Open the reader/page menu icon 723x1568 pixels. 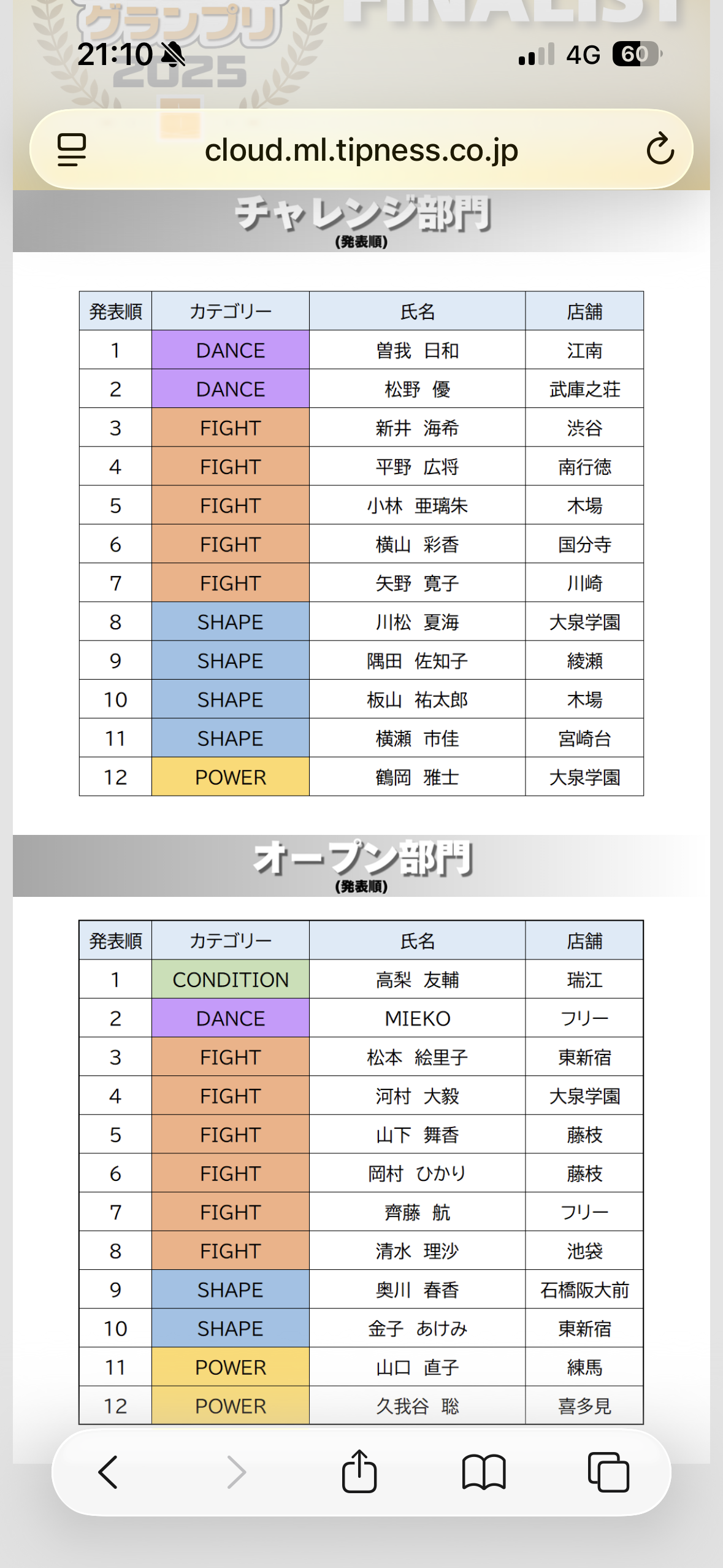coord(72,150)
